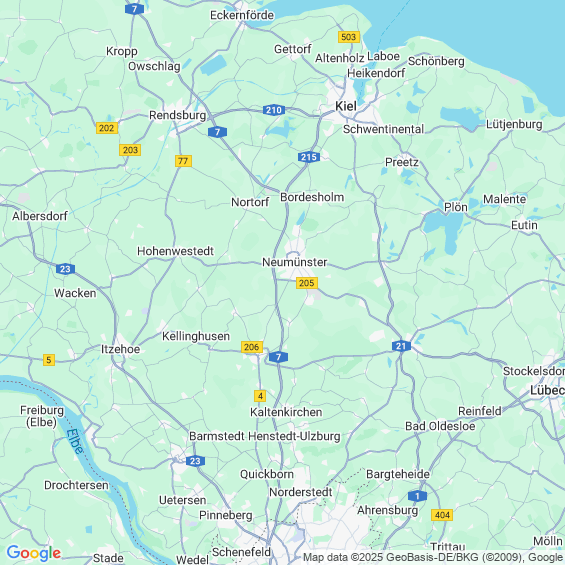Viewport: 565px width, 565px height.
Task: Click the yellow 4 road shield
Action: tap(260, 396)
